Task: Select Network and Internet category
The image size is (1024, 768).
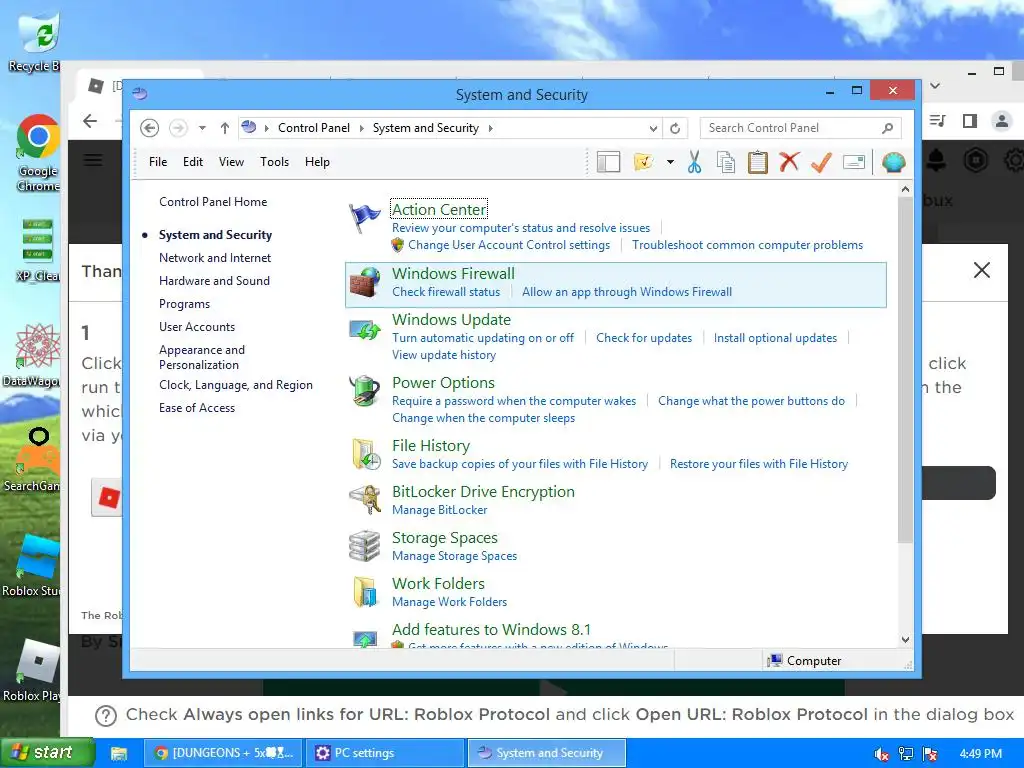Action: click(215, 258)
